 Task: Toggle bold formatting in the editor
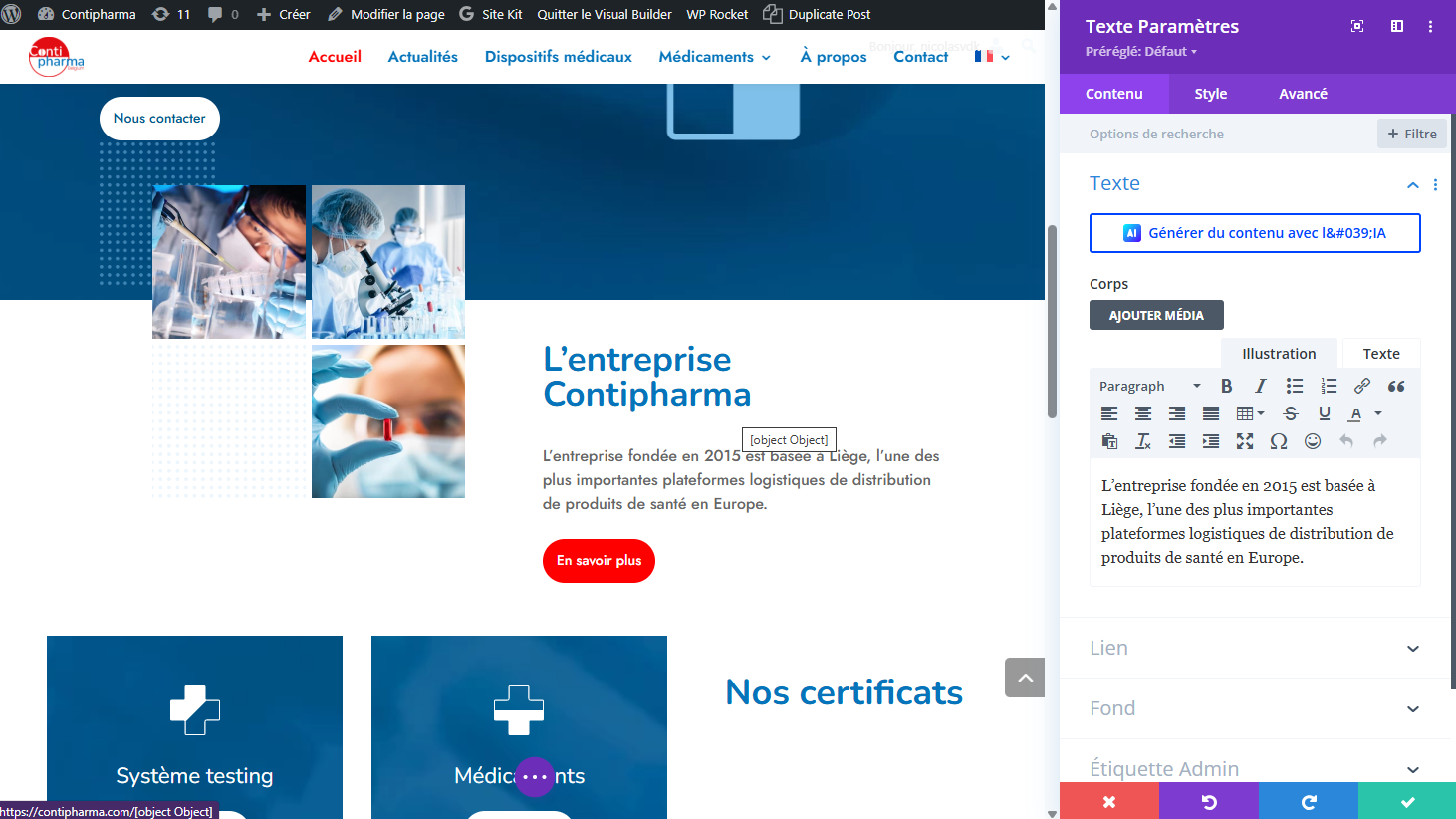pos(1226,386)
